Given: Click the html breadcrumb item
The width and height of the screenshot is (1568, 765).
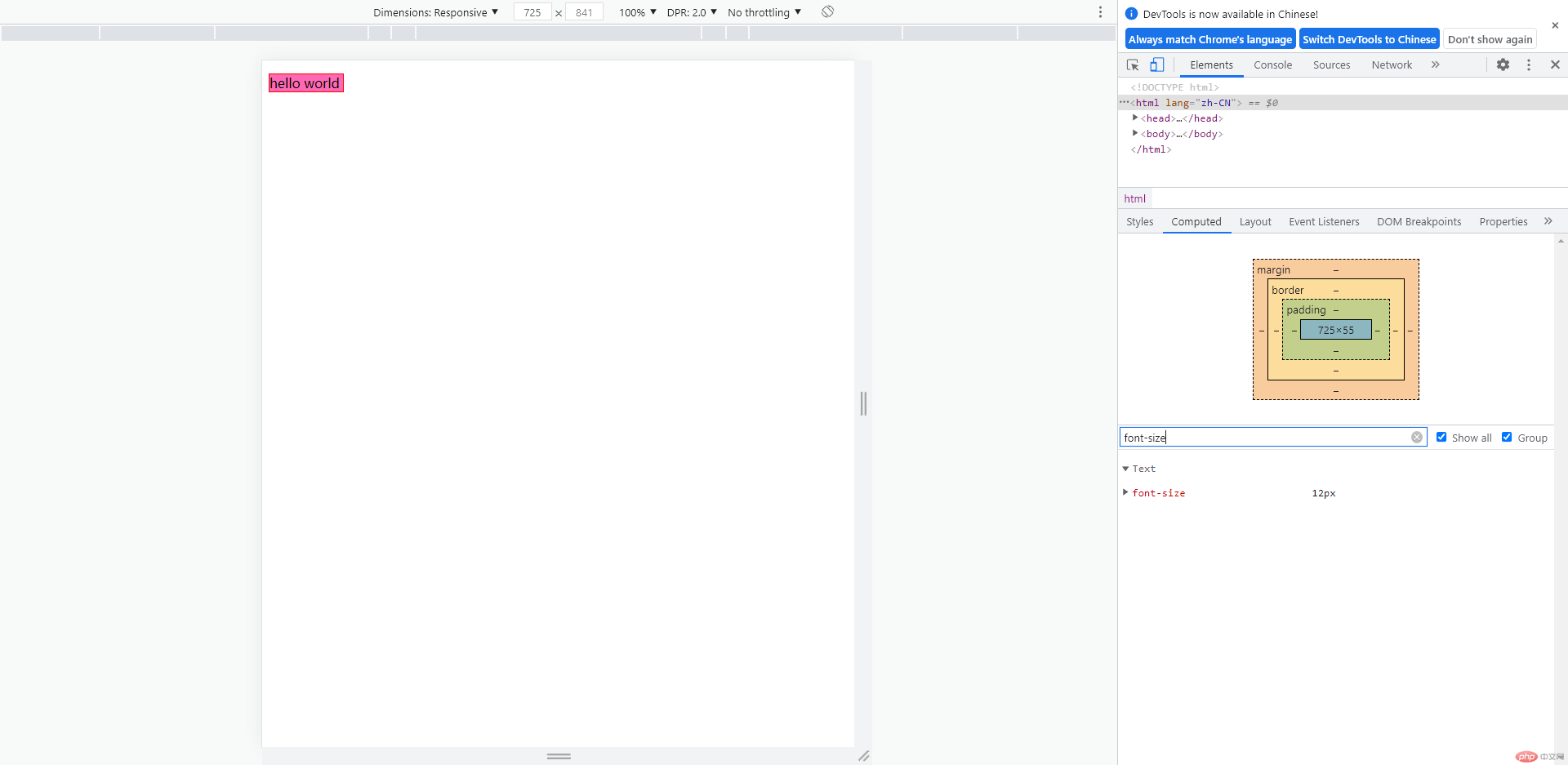Looking at the screenshot, I should [1134, 198].
